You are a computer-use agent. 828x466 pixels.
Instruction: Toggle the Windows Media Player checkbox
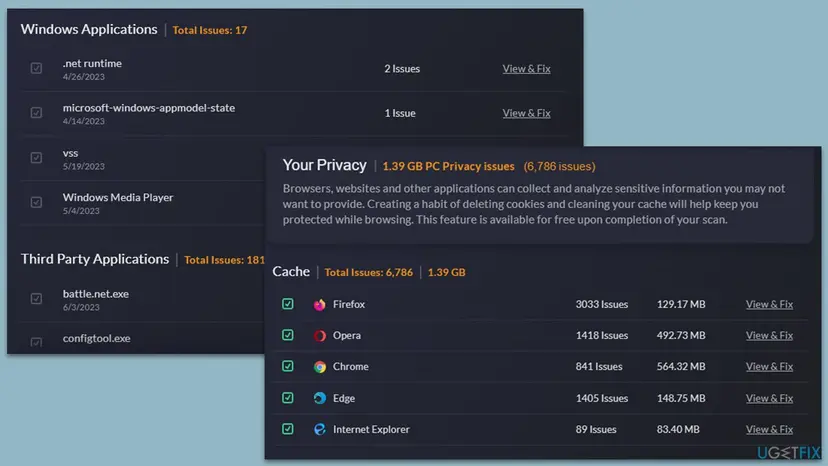click(36, 202)
